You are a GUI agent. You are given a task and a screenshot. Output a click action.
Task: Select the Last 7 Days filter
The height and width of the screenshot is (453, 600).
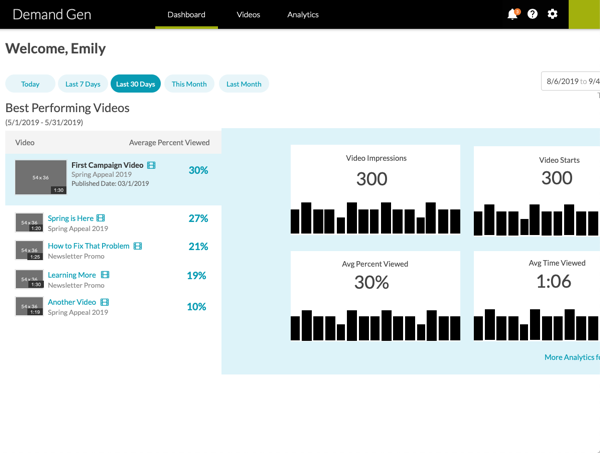83,84
